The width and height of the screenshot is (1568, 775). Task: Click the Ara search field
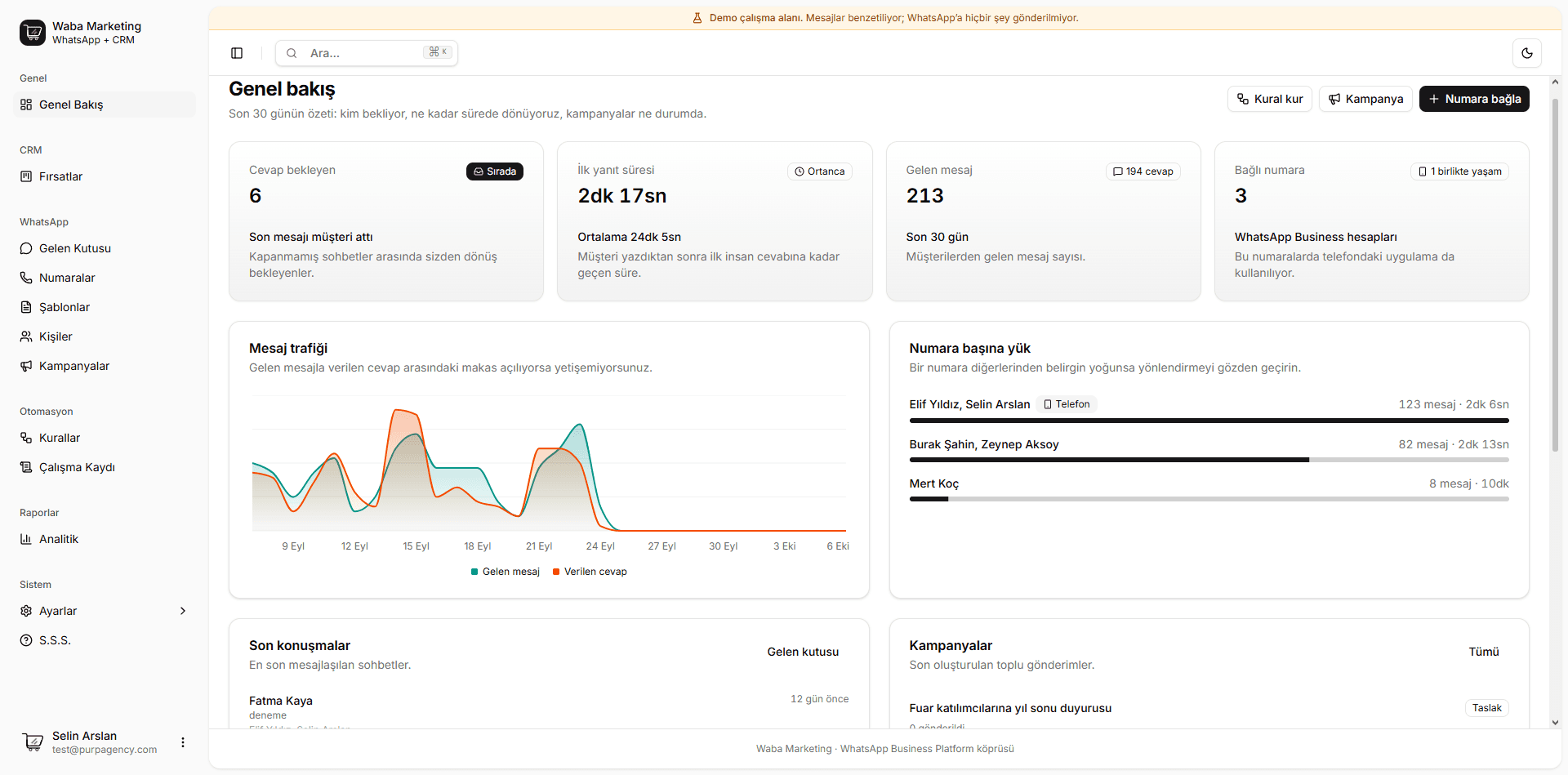pos(367,53)
